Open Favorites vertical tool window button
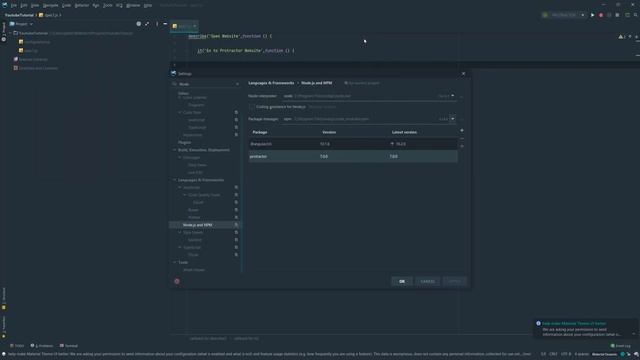Viewport: 640px width, 360px height. [4, 327]
